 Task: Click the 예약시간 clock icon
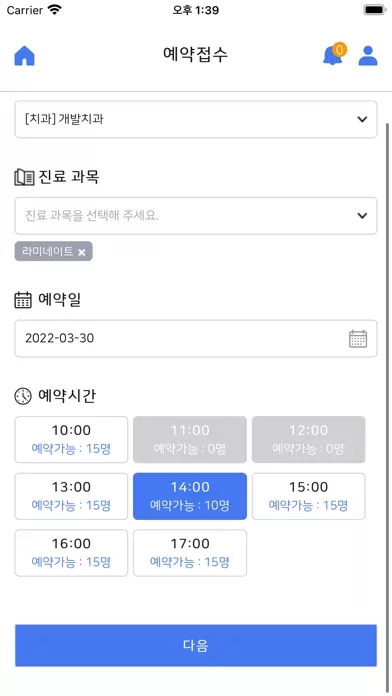[23, 396]
